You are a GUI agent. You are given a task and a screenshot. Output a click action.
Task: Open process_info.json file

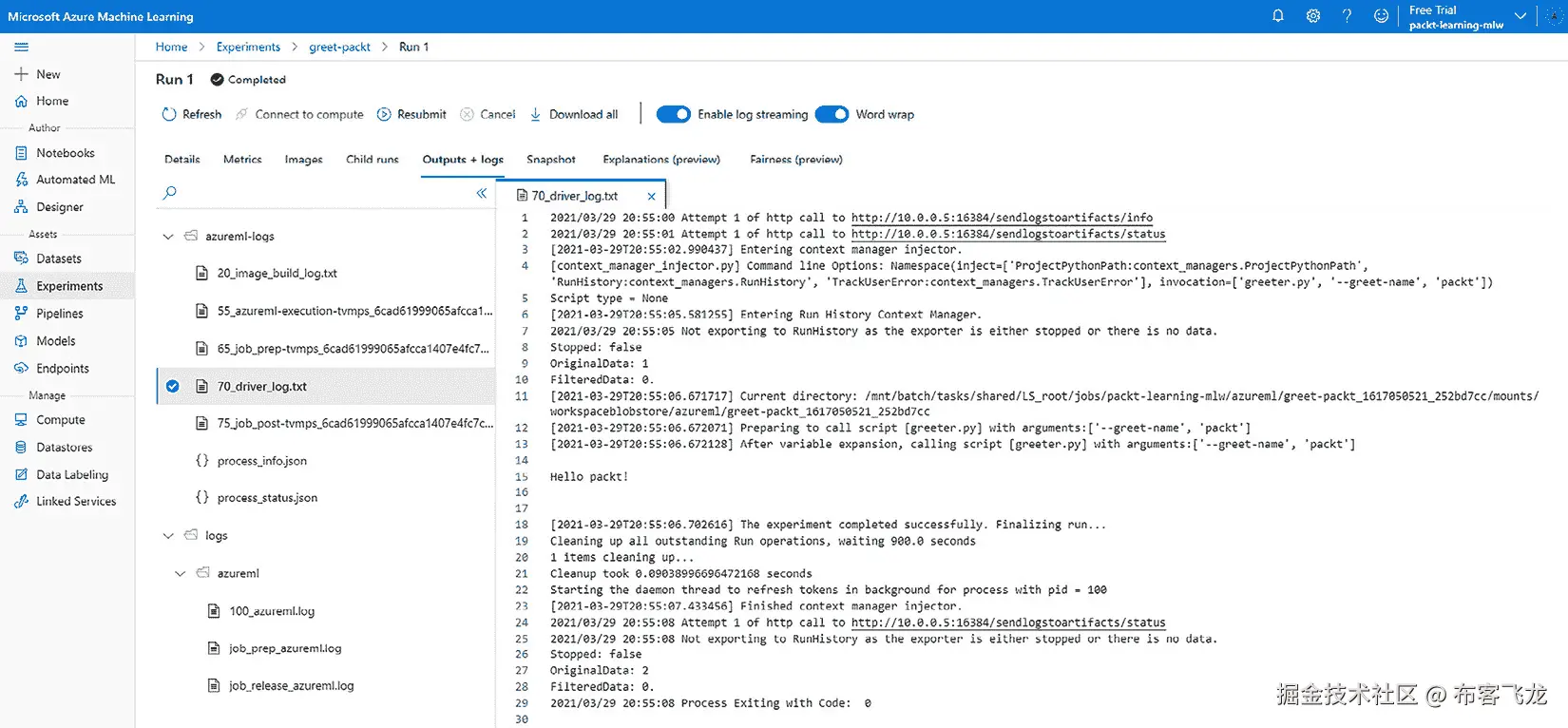[261, 461]
